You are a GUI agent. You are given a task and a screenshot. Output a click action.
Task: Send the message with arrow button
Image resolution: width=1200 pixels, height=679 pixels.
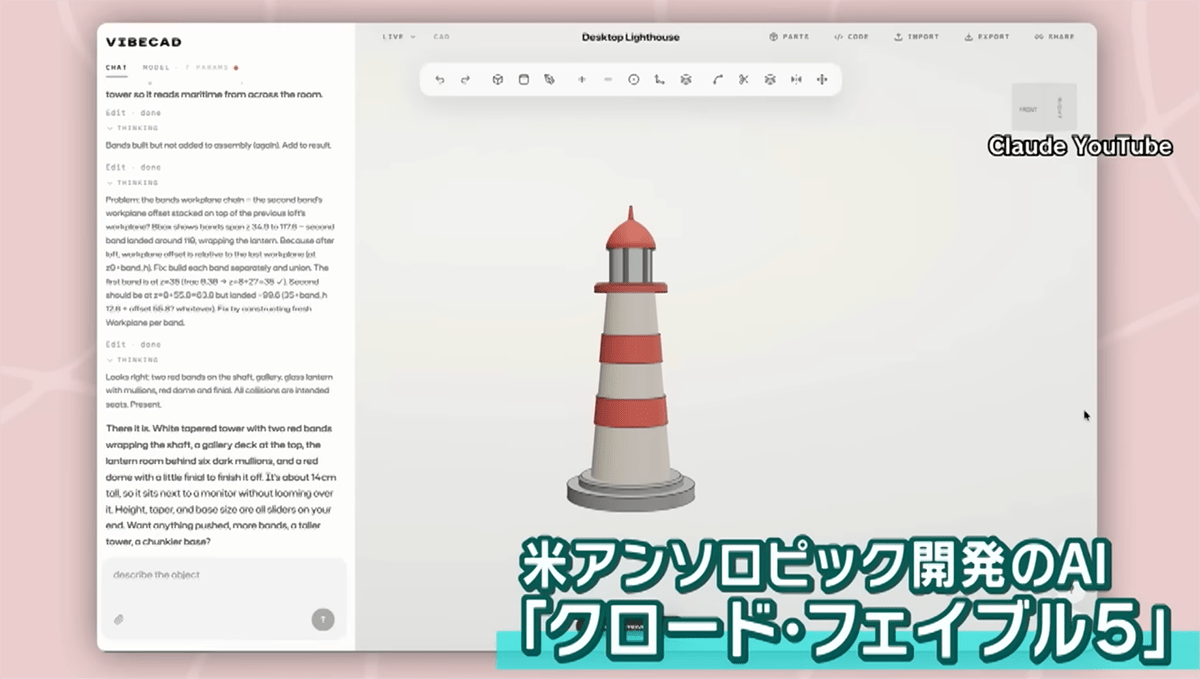[x=323, y=619]
